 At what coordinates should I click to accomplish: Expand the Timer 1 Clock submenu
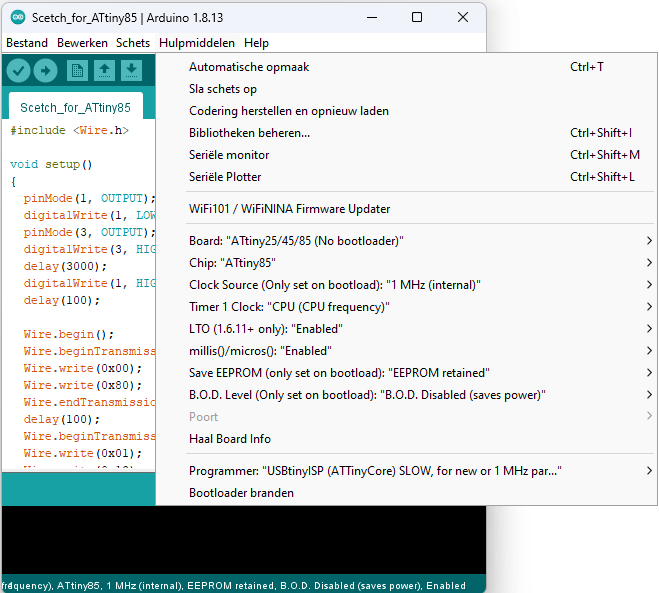click(x=406, y=307)
